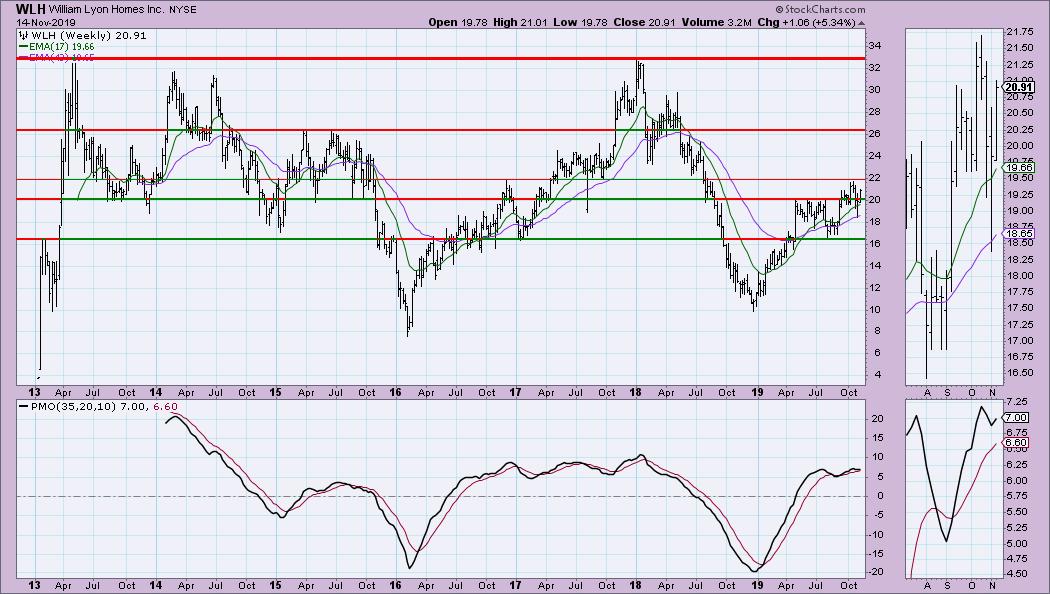Click the Chg +1.06 (+5.34%) value
Viewport: 1050px width, 594px height.
coord(806,22)
